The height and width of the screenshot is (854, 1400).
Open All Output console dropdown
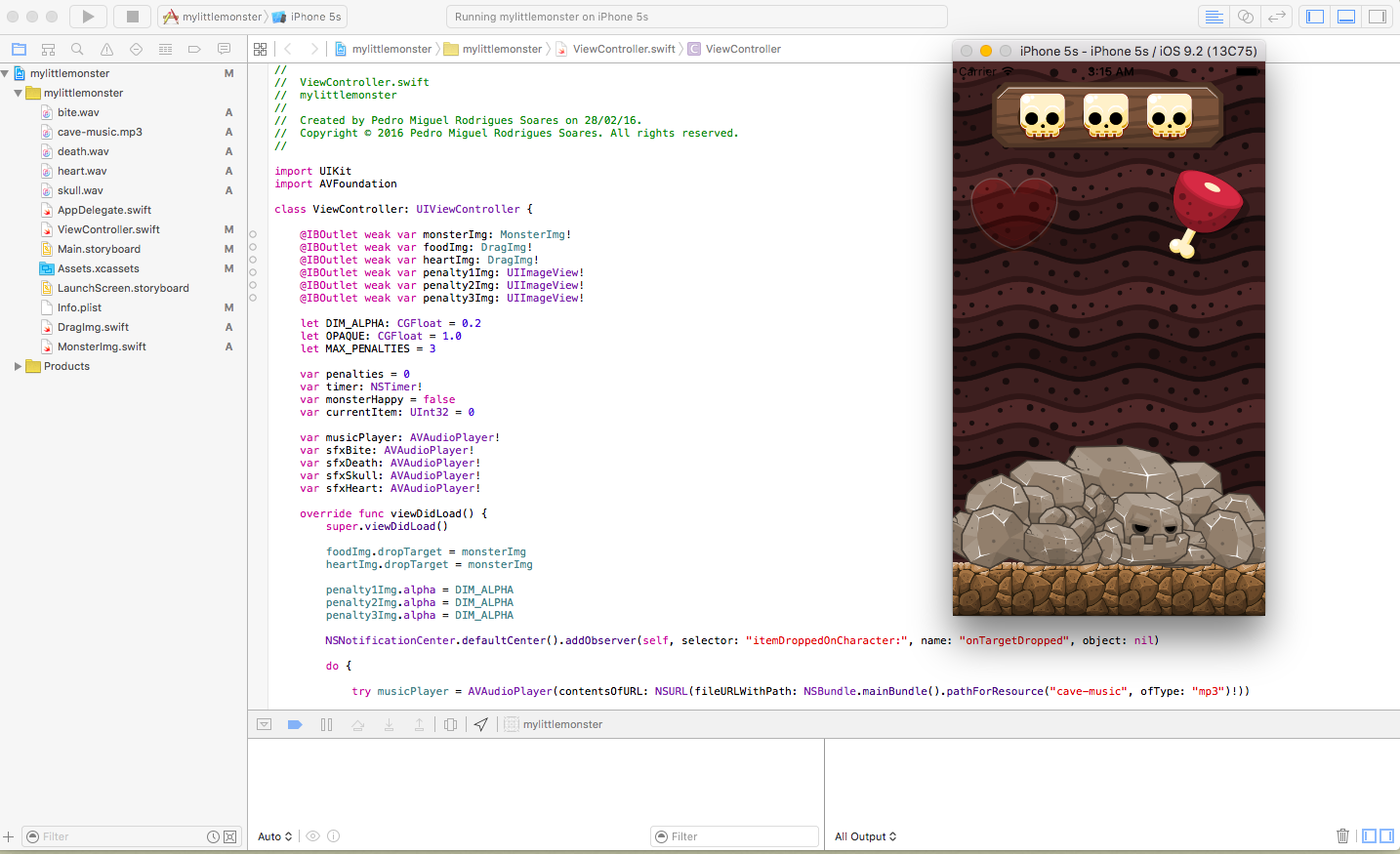(x=865, y=836)
